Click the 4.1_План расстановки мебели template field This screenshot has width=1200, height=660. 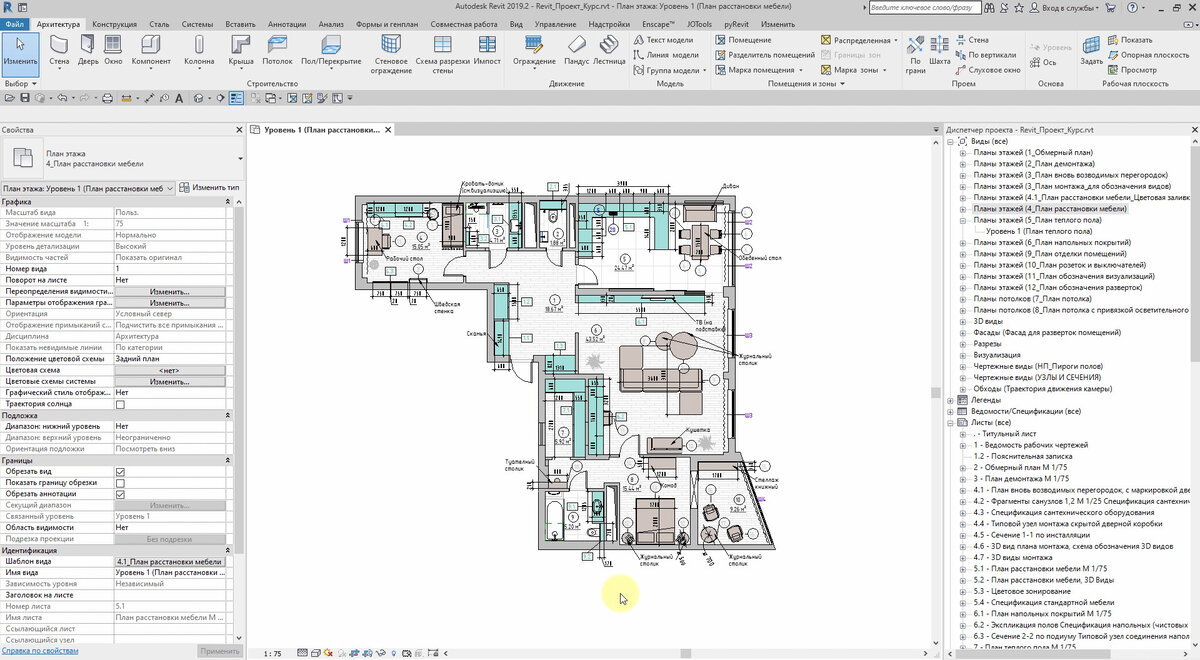pyautogui.click(x=170, y=562)
